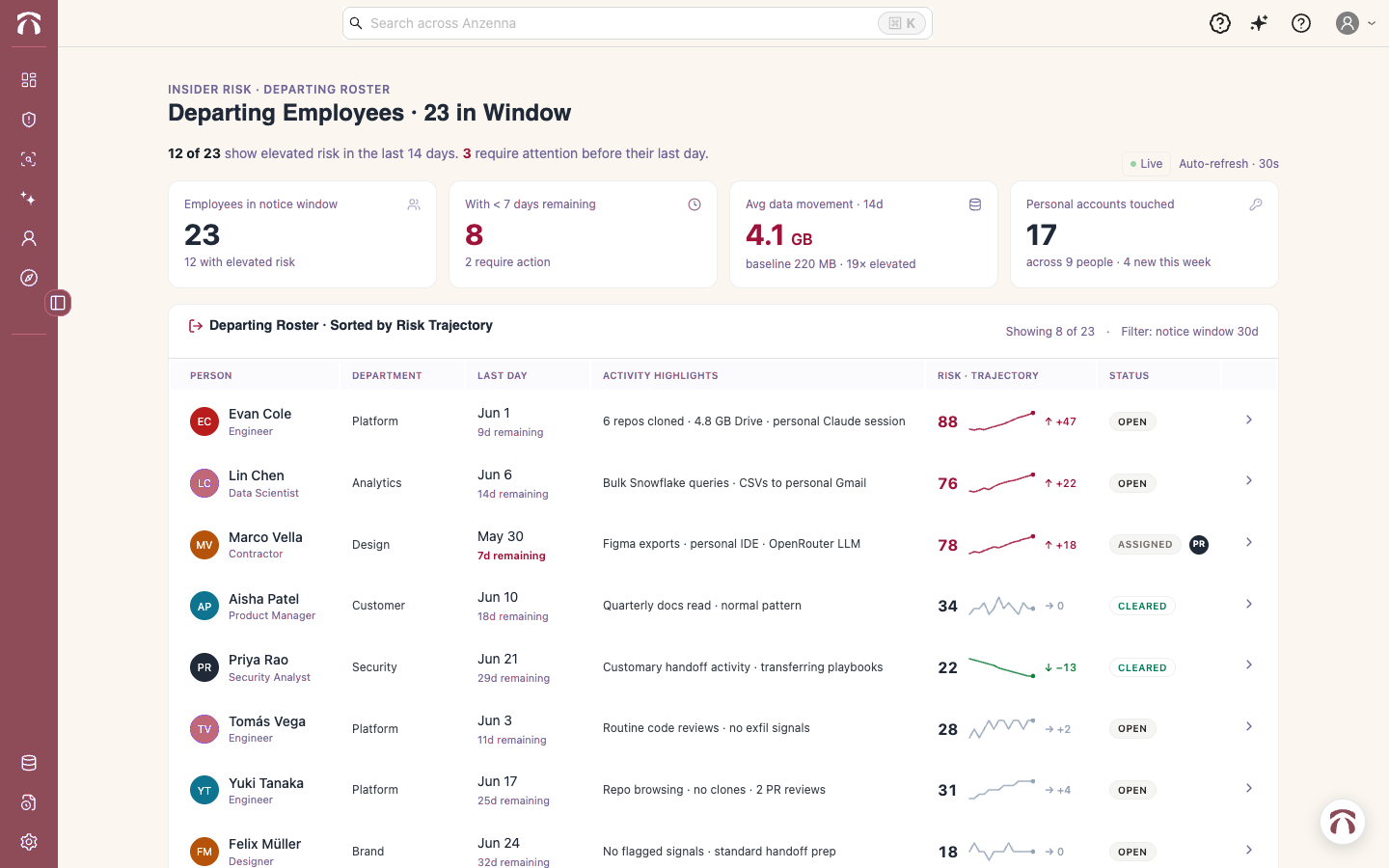Expand Aisha Patel row chevron

[1249, 604]
